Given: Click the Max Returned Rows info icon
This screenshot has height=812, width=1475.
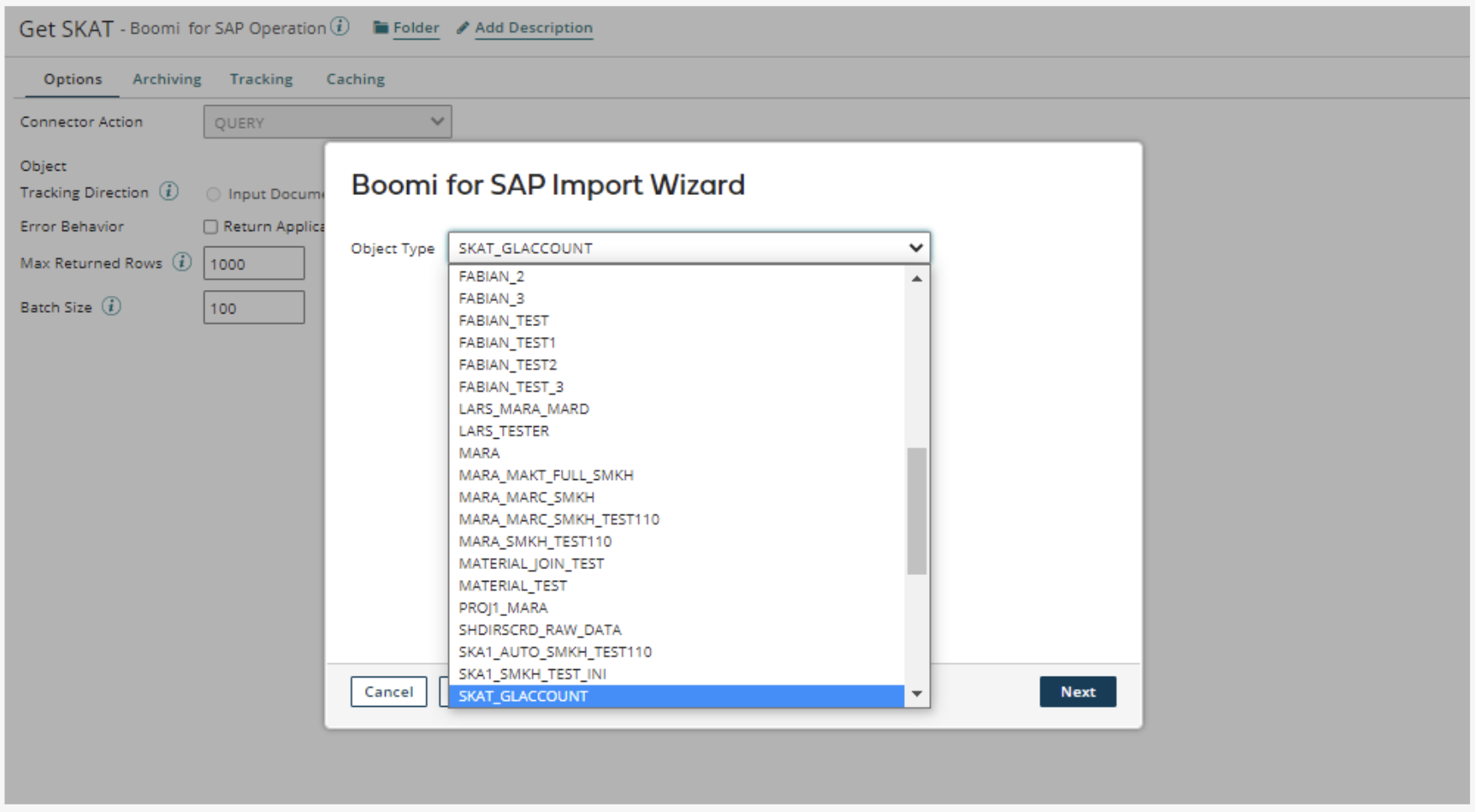Looking at the screenshot, I should [181, 262].
